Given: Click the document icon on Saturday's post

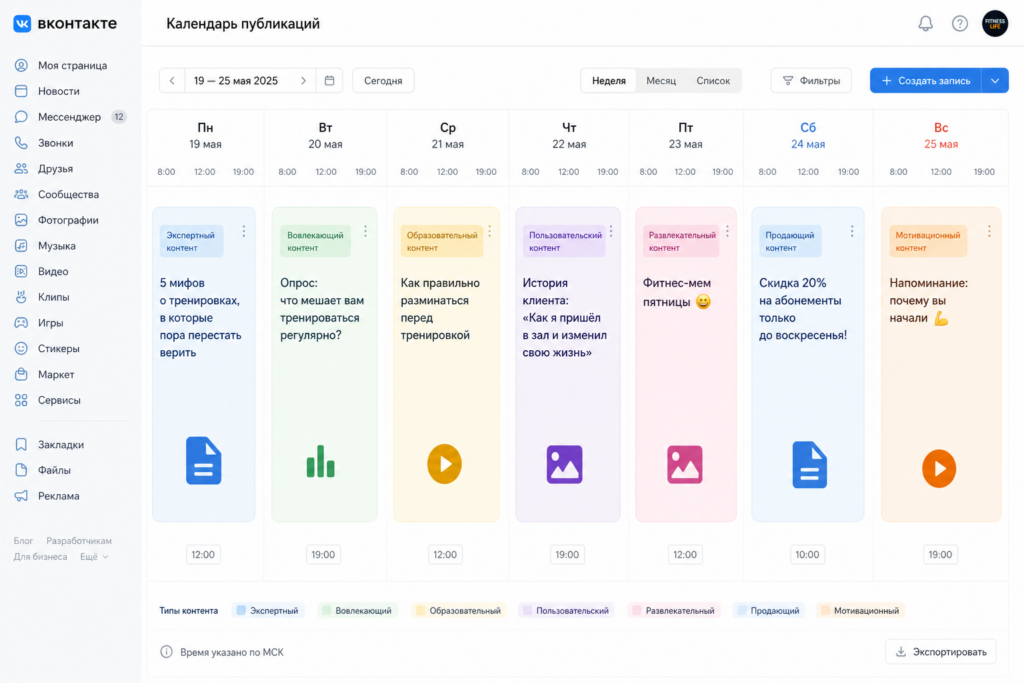Looking at the screenshot, I should 809,465.
